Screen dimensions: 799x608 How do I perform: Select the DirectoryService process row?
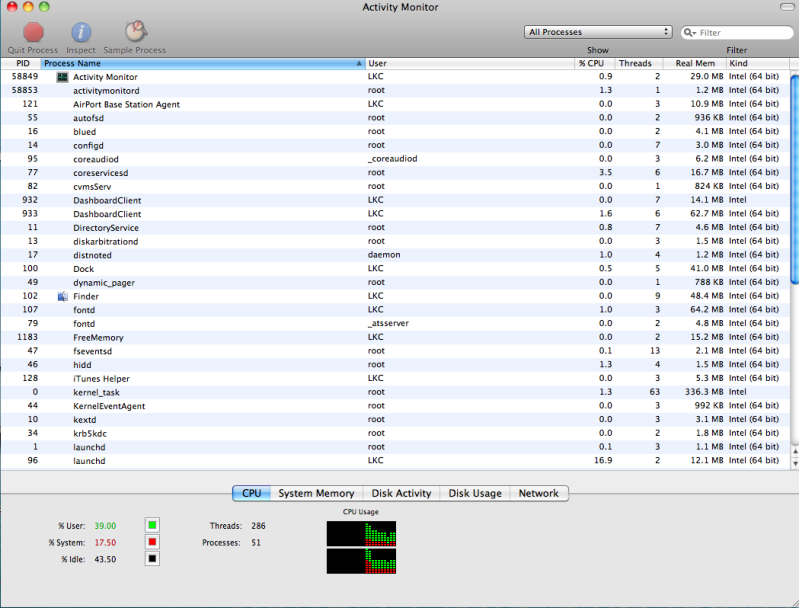[x=395, y=228]
